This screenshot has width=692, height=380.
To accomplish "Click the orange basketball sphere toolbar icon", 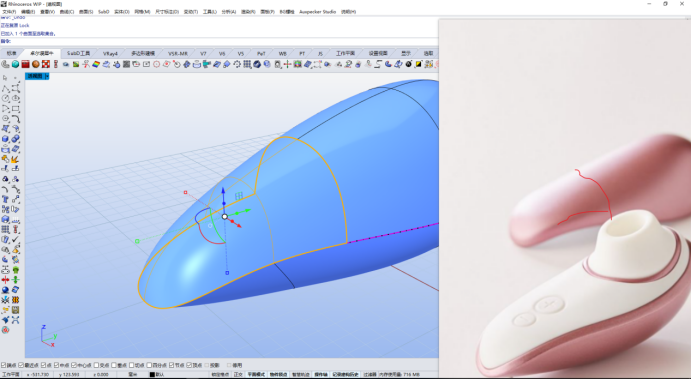I will pos(36,64).
